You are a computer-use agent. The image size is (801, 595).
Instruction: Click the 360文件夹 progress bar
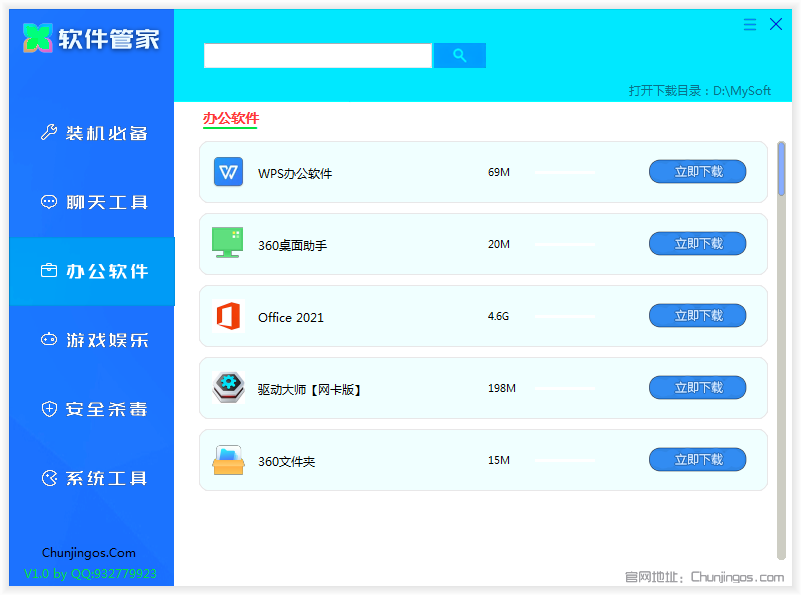pos(565,461)
